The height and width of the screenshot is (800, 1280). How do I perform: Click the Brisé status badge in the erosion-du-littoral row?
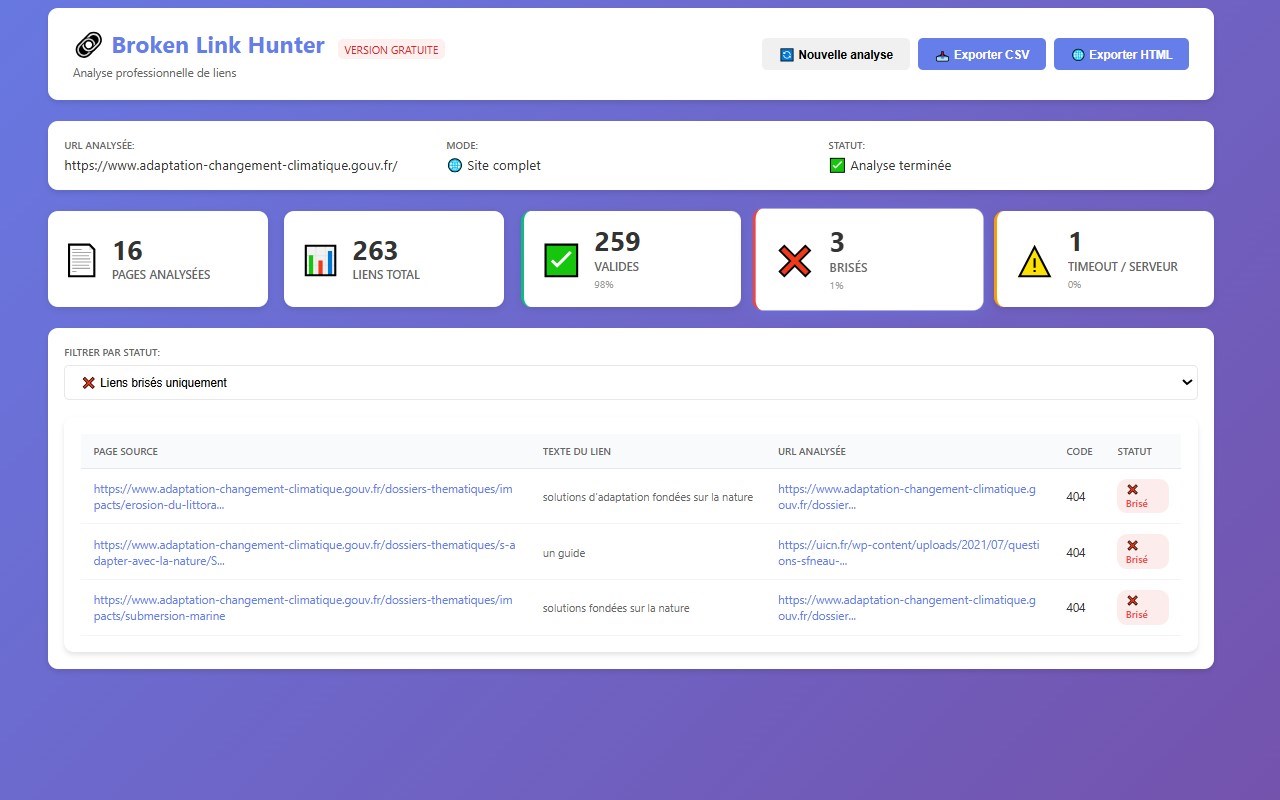click(1142, 496)
